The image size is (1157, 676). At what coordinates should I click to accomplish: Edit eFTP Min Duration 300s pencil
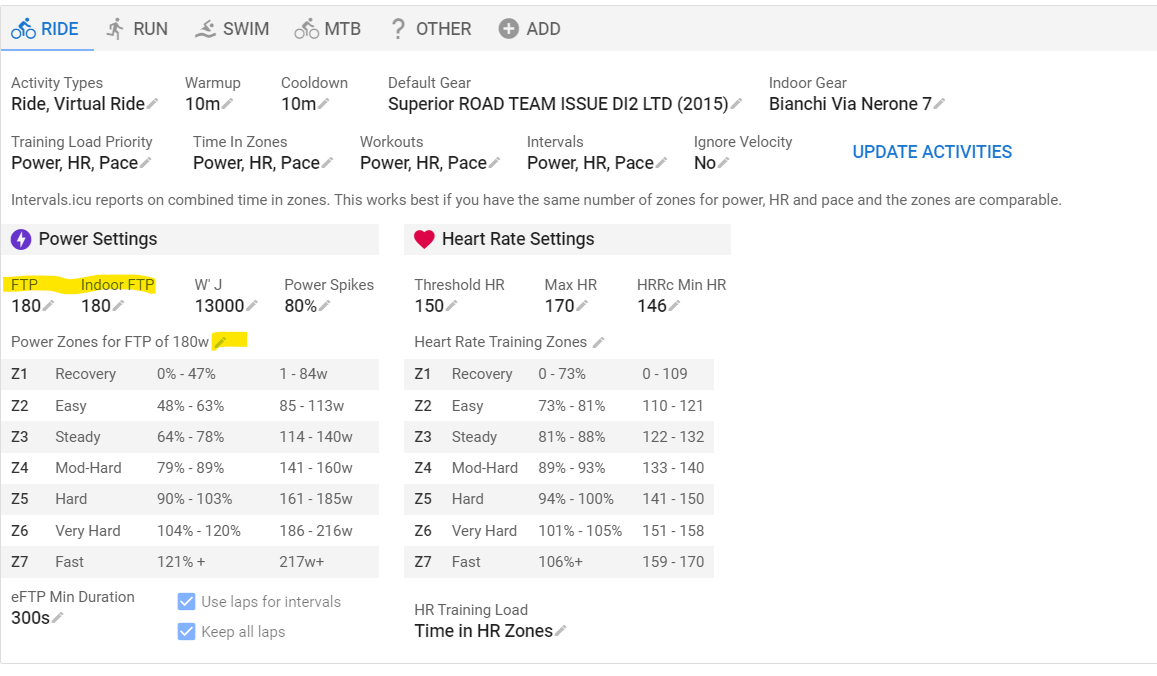[x=58, y=618]
